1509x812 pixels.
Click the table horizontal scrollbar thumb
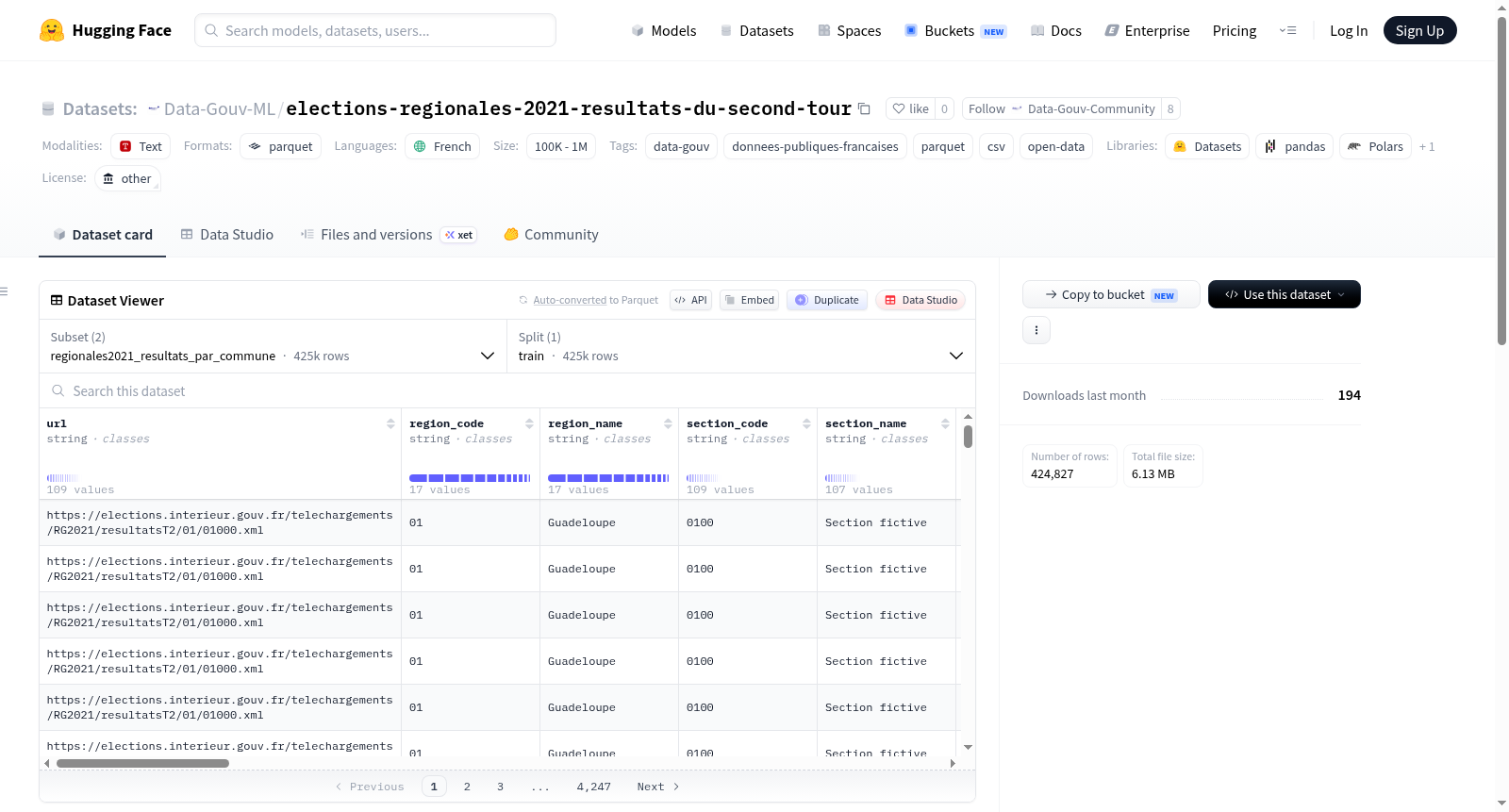point(142,763)
